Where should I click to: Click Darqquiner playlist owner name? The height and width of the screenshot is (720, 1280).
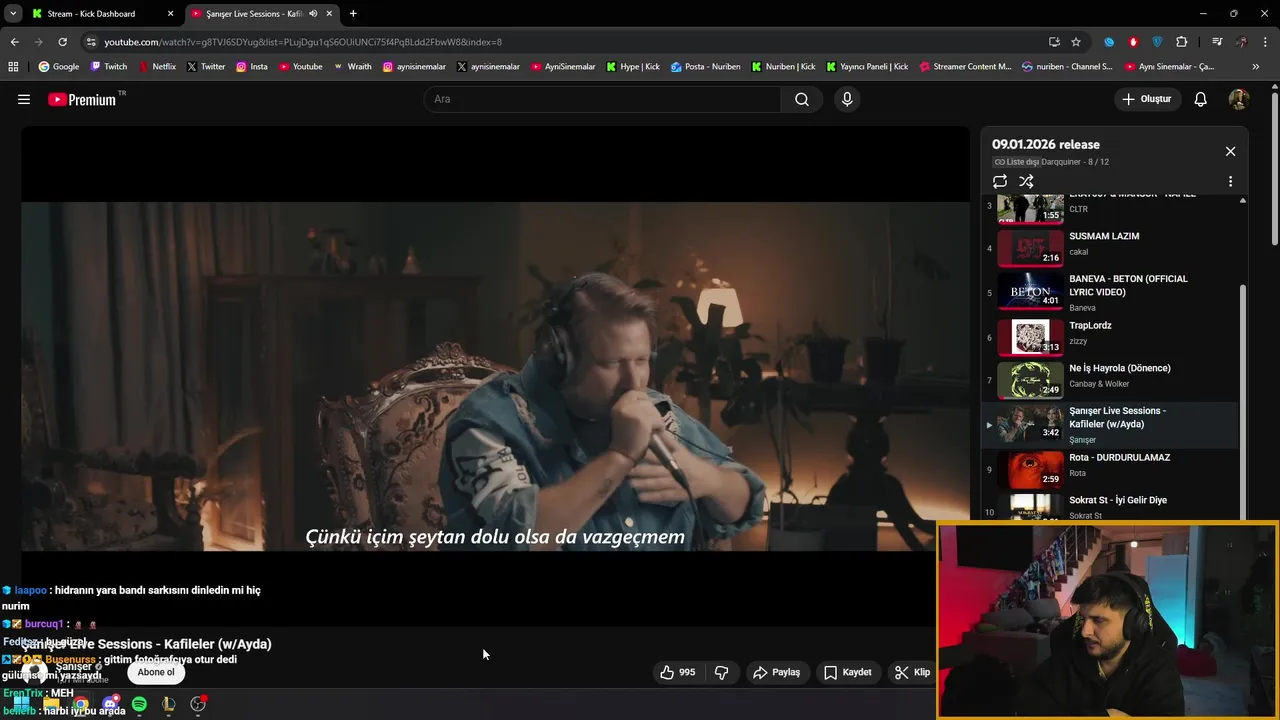pyautogui.click(x=1062, y=162)
